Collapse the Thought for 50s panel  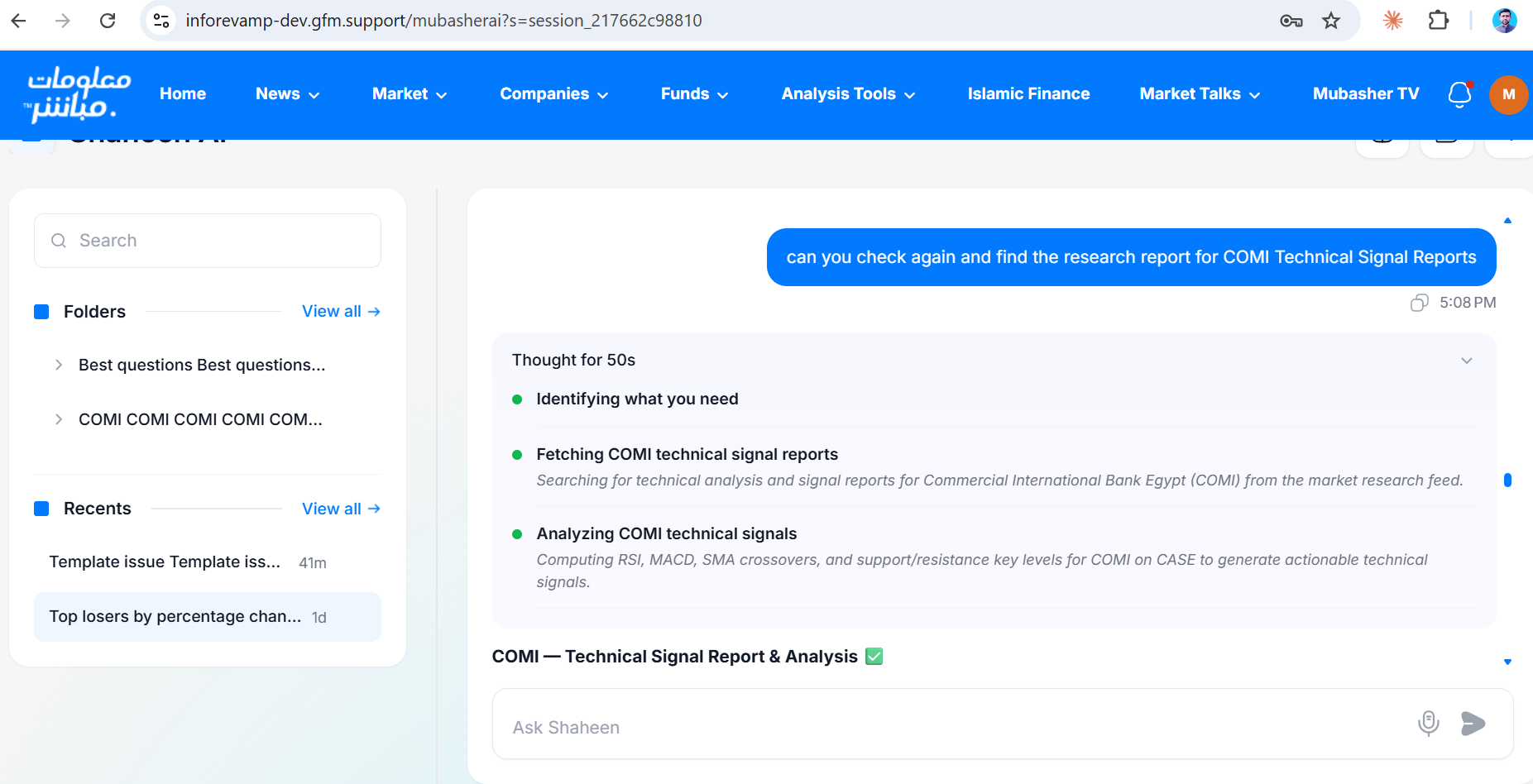(x=1467, y=361)
